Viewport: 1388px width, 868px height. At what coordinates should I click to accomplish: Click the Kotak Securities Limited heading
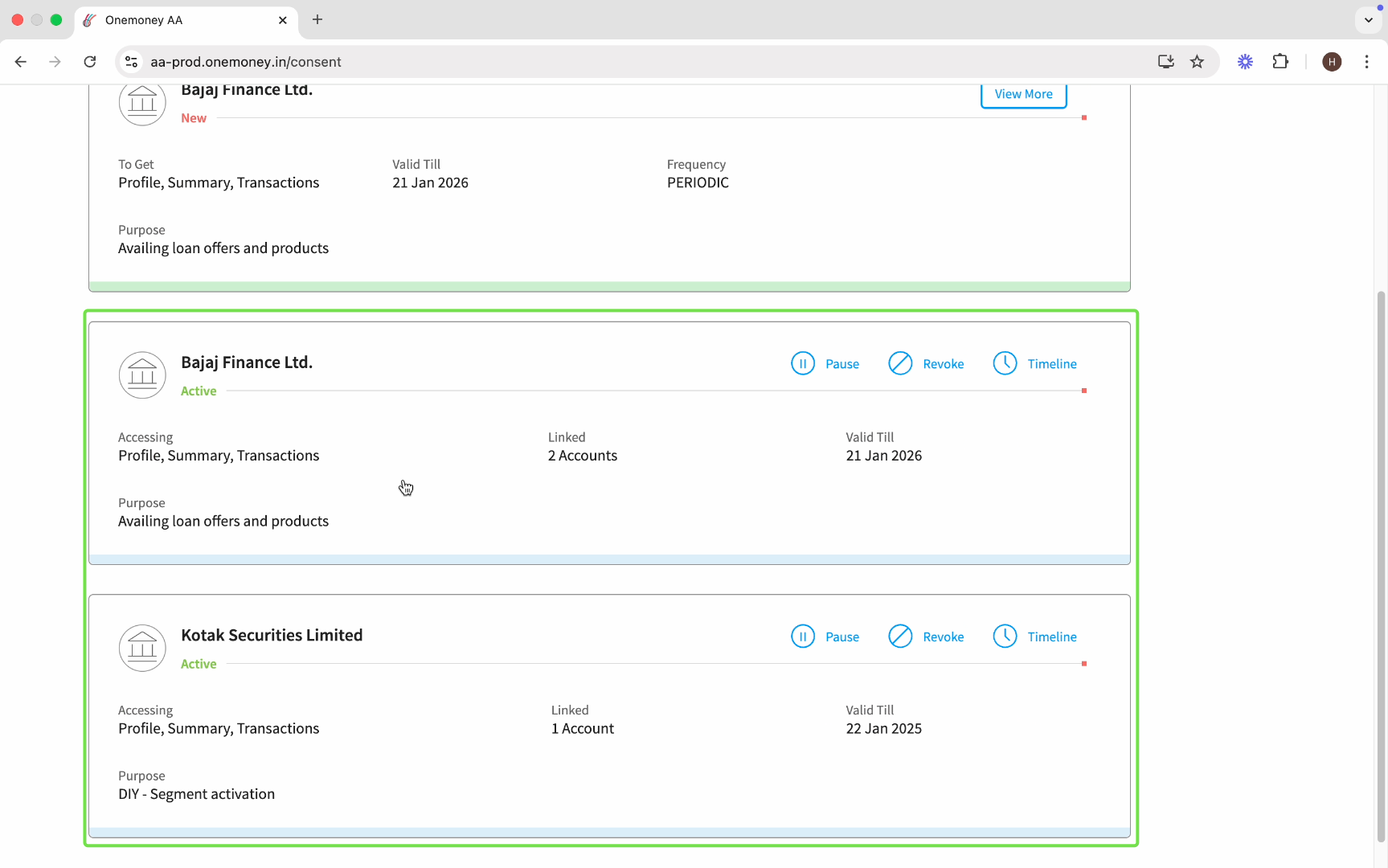(272, 635)
